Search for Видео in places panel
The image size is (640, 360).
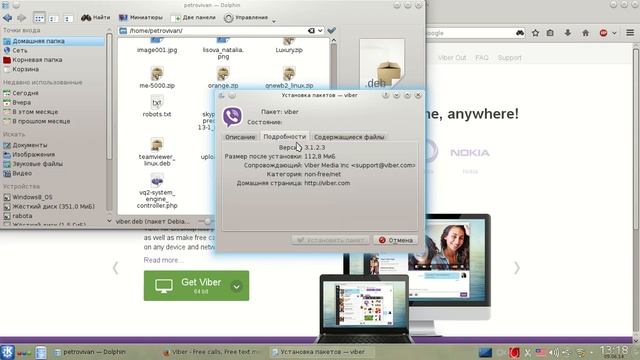tap(18, 173)
